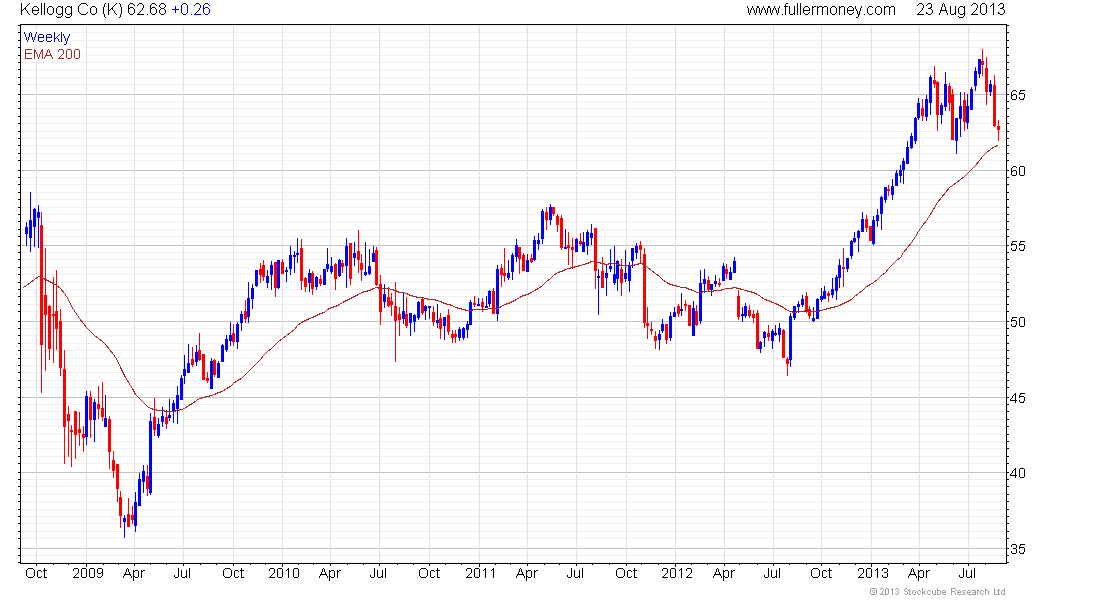
Task: Click the y-axis label 65
Action: 1017,95
